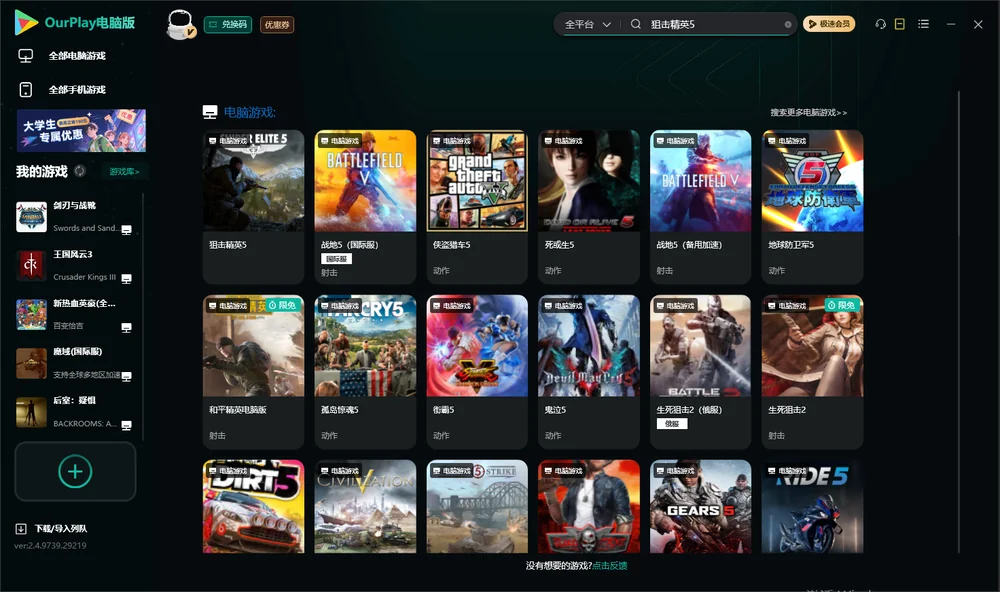This screenshot has height=592, width=1000.
Task: Open the list menu icon
Action: (923, 24)
